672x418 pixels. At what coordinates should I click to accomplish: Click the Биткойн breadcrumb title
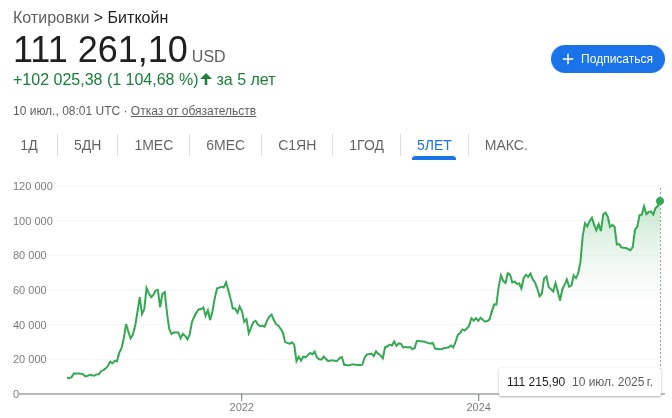[138, 18]
